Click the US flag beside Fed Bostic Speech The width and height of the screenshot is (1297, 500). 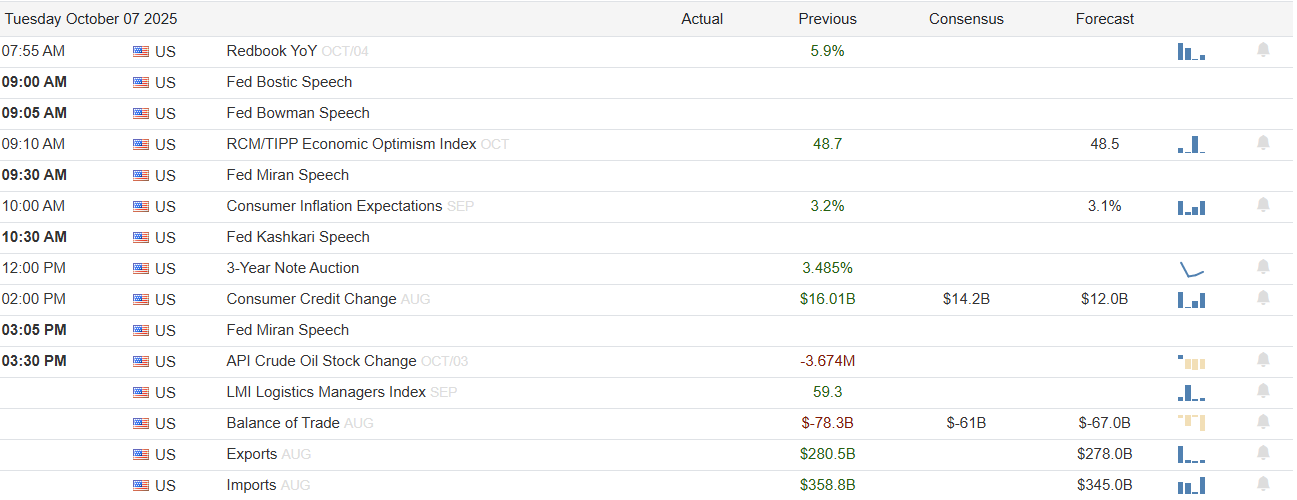(141, 82)
